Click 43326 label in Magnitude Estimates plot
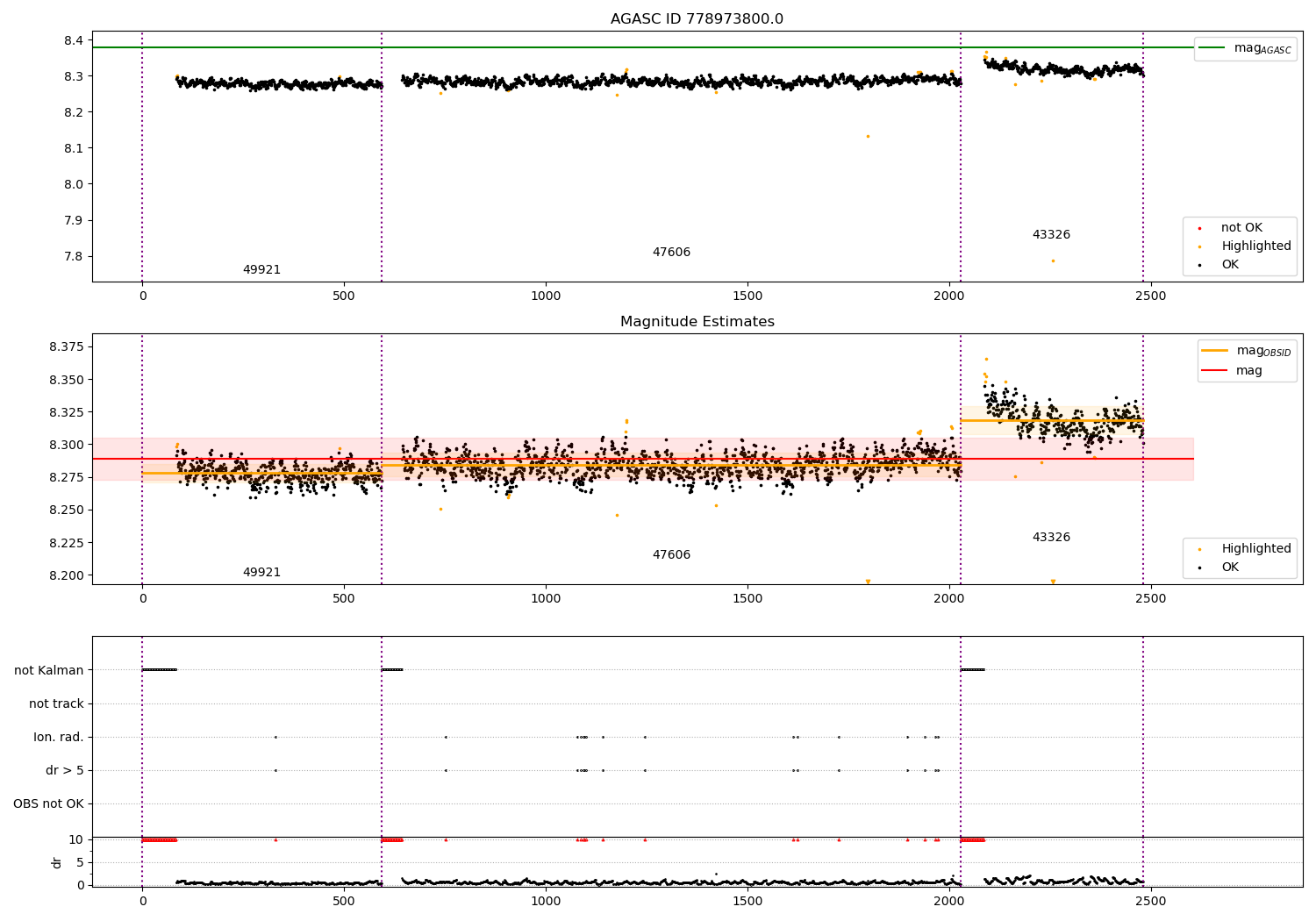This screenshot has height=921, width=1316. point(1051,538)
